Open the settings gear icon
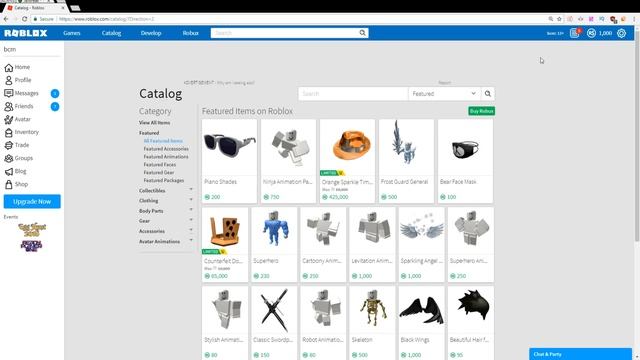The image size is (640, 360). [x=621, y=33]
